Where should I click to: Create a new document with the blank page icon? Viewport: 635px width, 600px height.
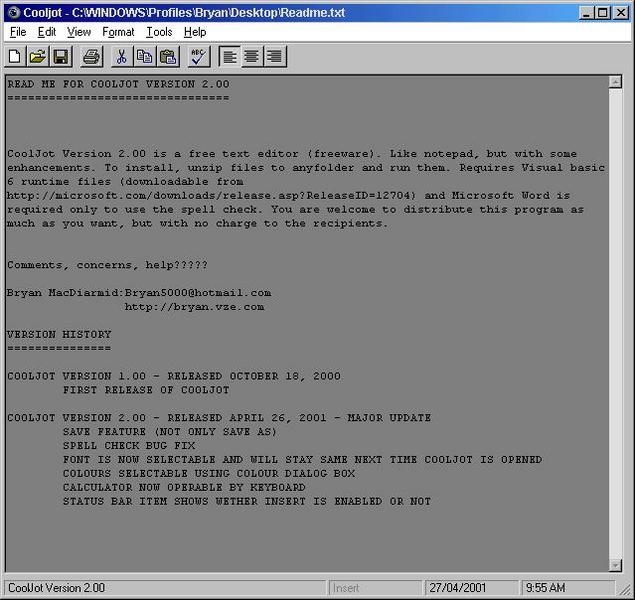[15, 56]
